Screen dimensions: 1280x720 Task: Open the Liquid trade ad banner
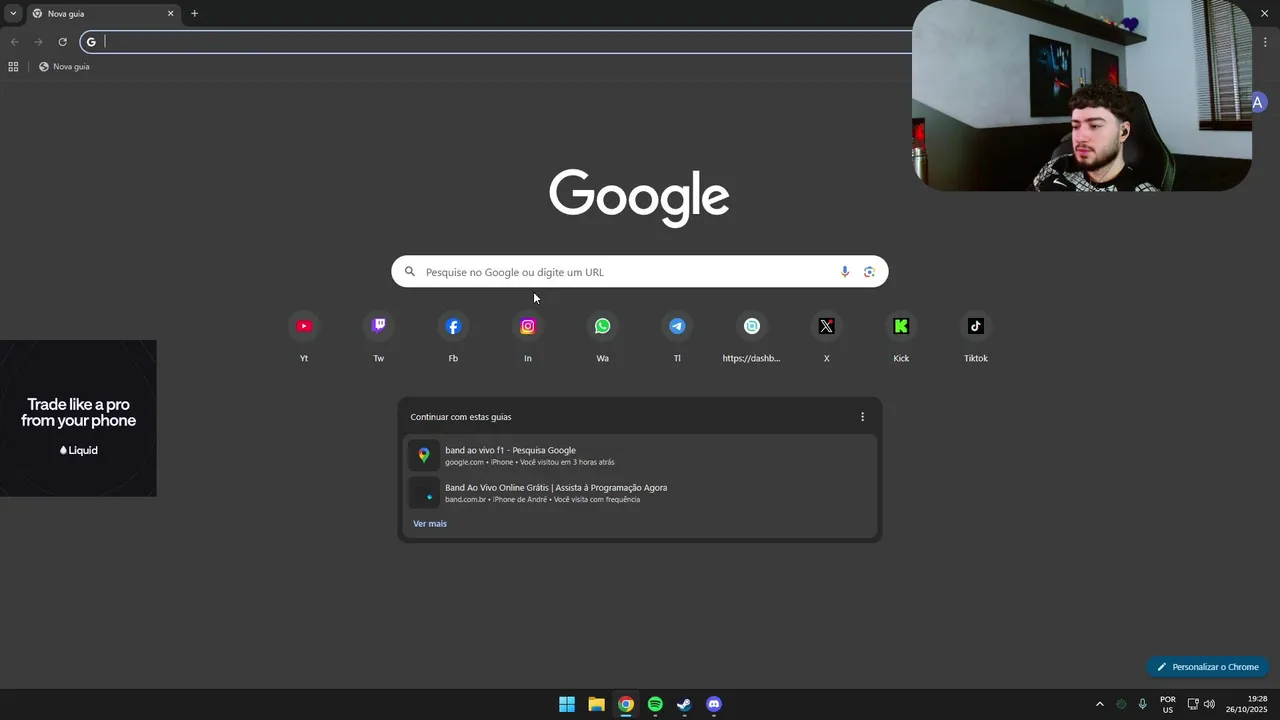coord(78,418)
